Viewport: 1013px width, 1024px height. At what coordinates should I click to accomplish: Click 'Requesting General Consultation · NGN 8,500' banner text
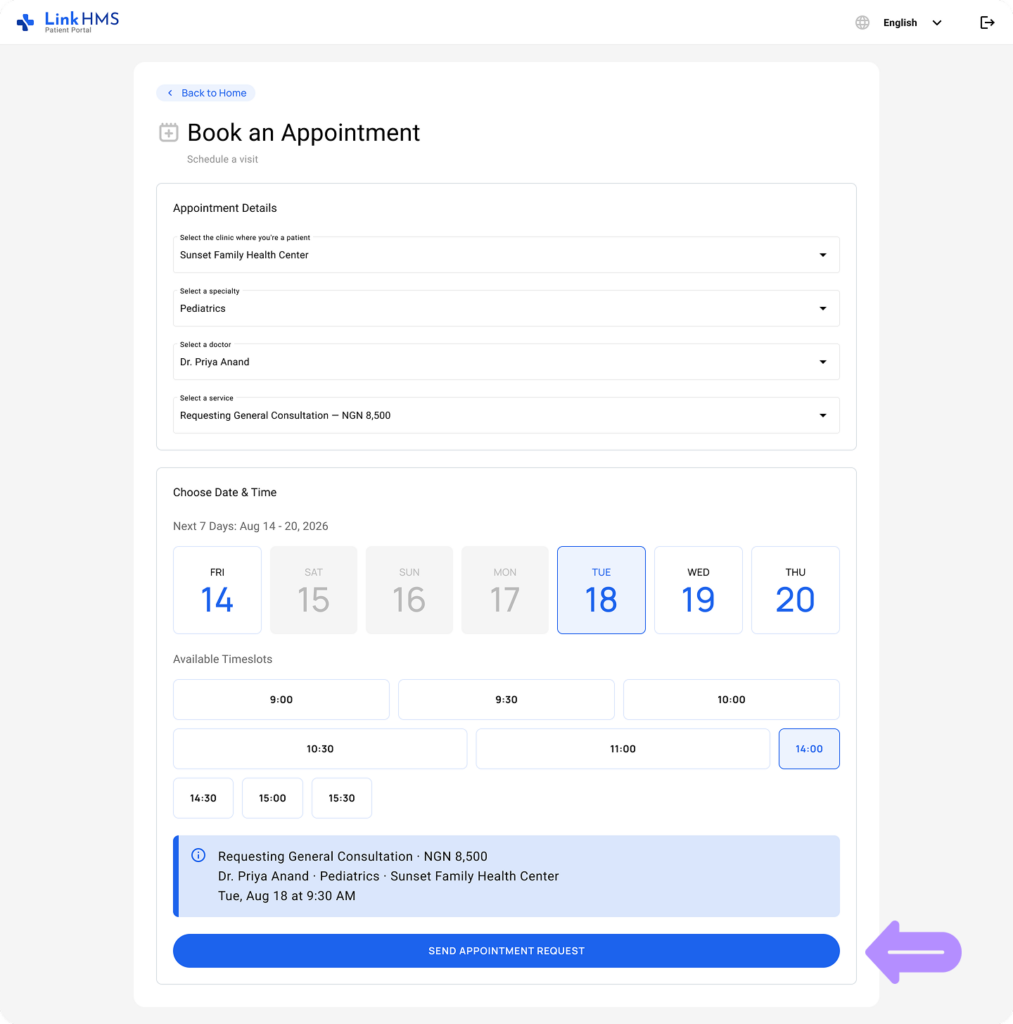tap(353, 856)
